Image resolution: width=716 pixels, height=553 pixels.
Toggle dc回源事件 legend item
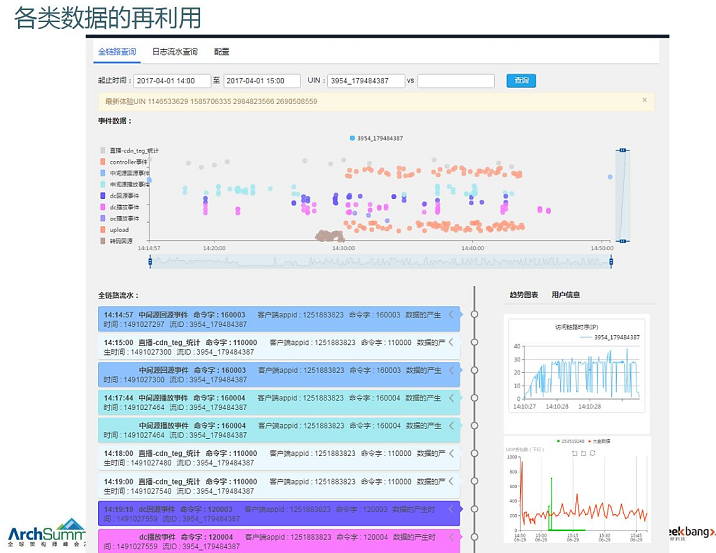pos(103,195)
